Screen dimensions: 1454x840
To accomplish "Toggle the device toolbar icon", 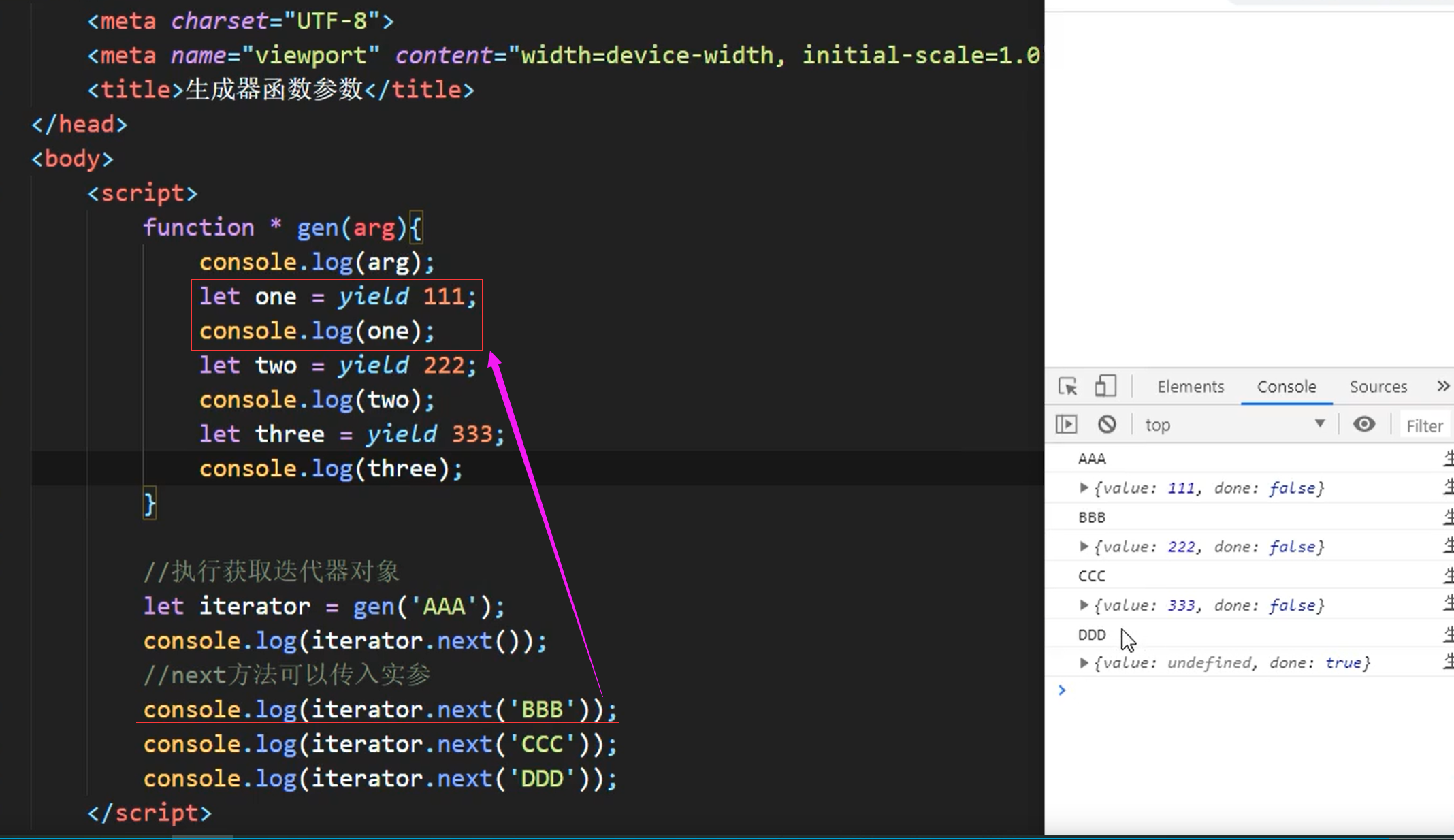I will point(1105,386).
